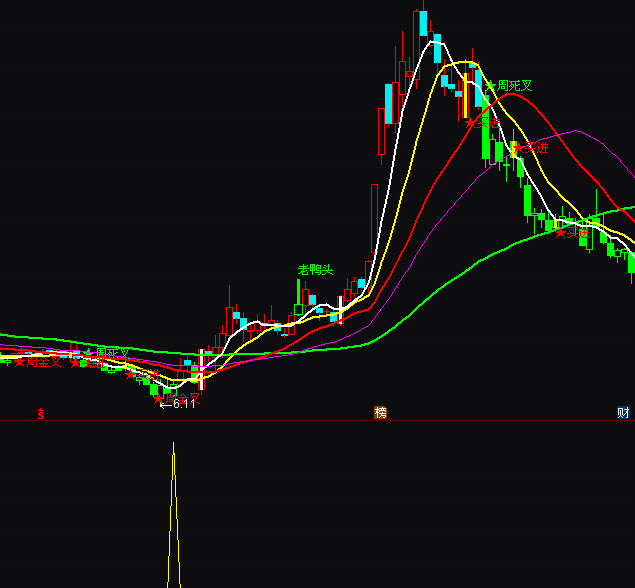
Task: Select the red star of 周金叉 above 6.11
Action: pos(158,397)
